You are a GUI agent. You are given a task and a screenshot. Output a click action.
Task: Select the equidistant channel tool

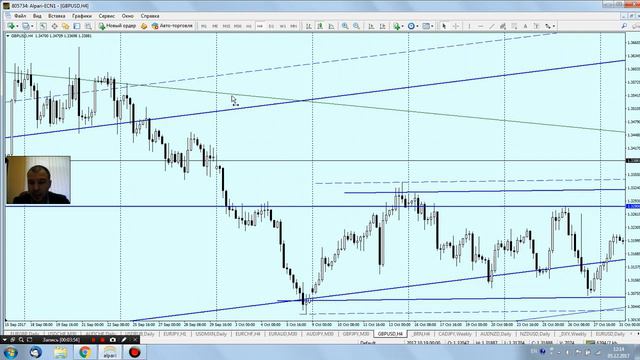[503, 26]
